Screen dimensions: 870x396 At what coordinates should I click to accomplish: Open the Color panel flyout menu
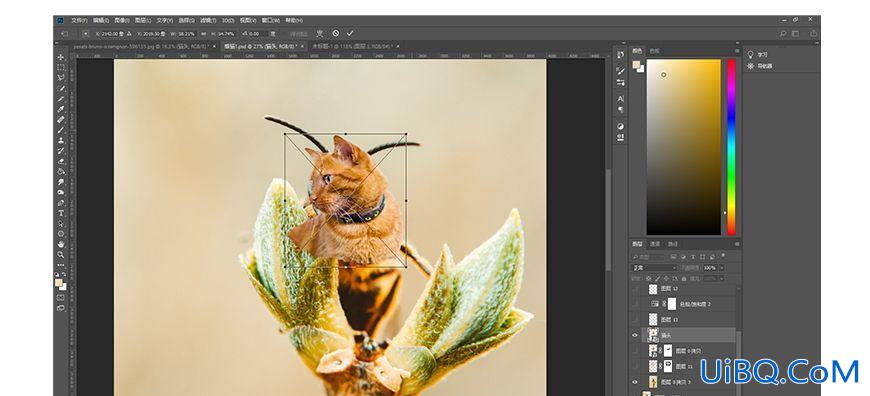point(737,50)
